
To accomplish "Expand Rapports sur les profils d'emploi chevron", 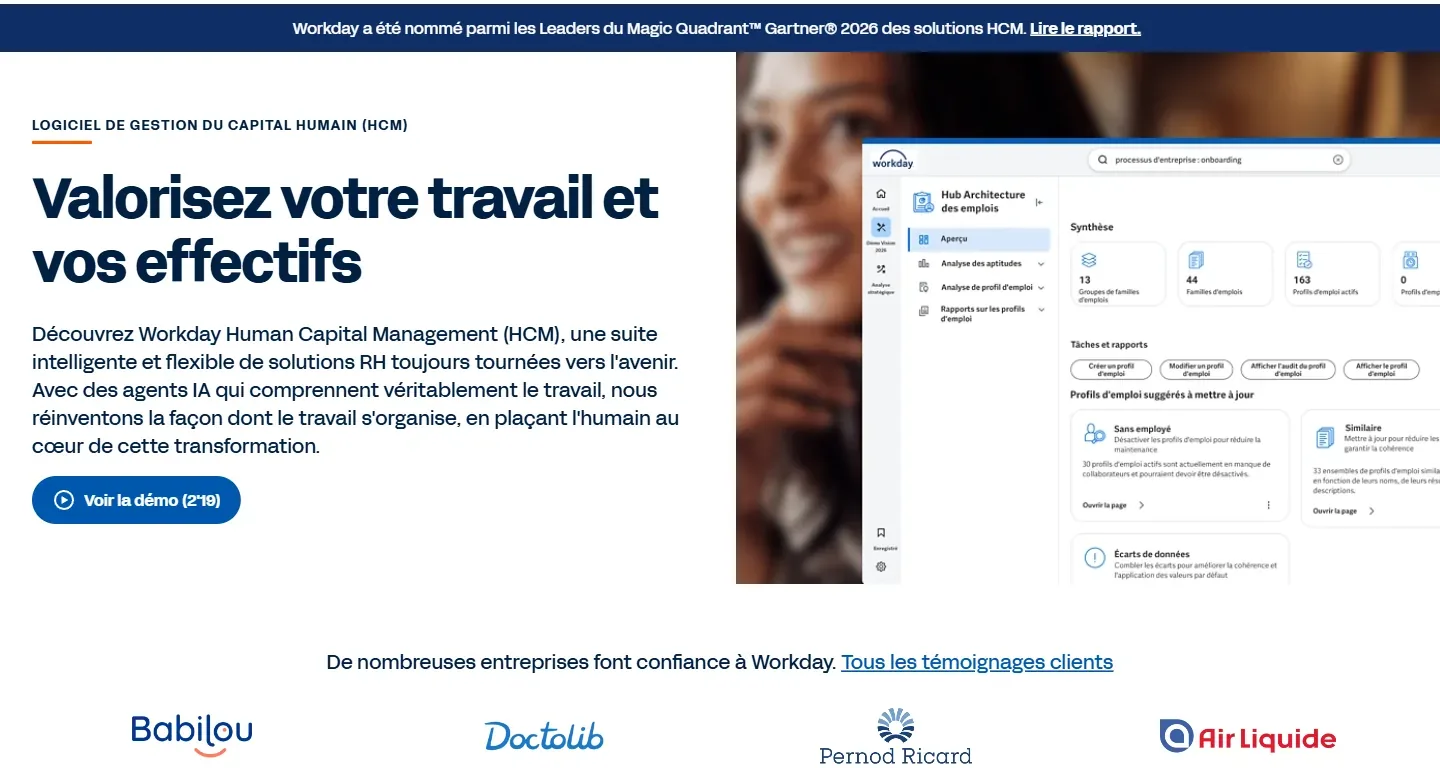I will [1041, 310].
